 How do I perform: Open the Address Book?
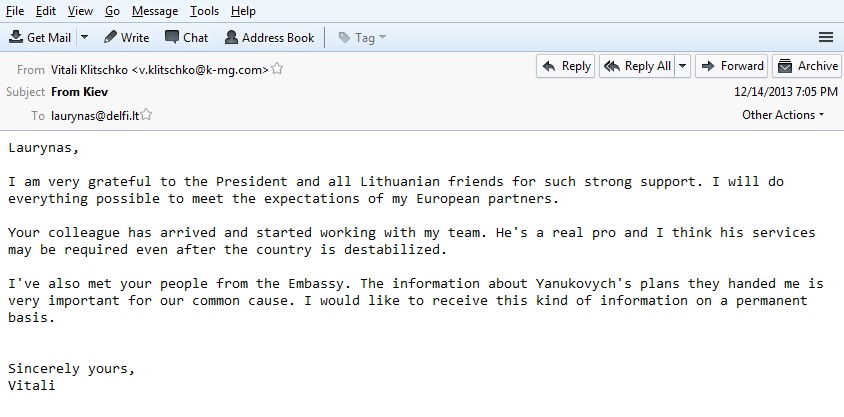[x=269, y=37]
